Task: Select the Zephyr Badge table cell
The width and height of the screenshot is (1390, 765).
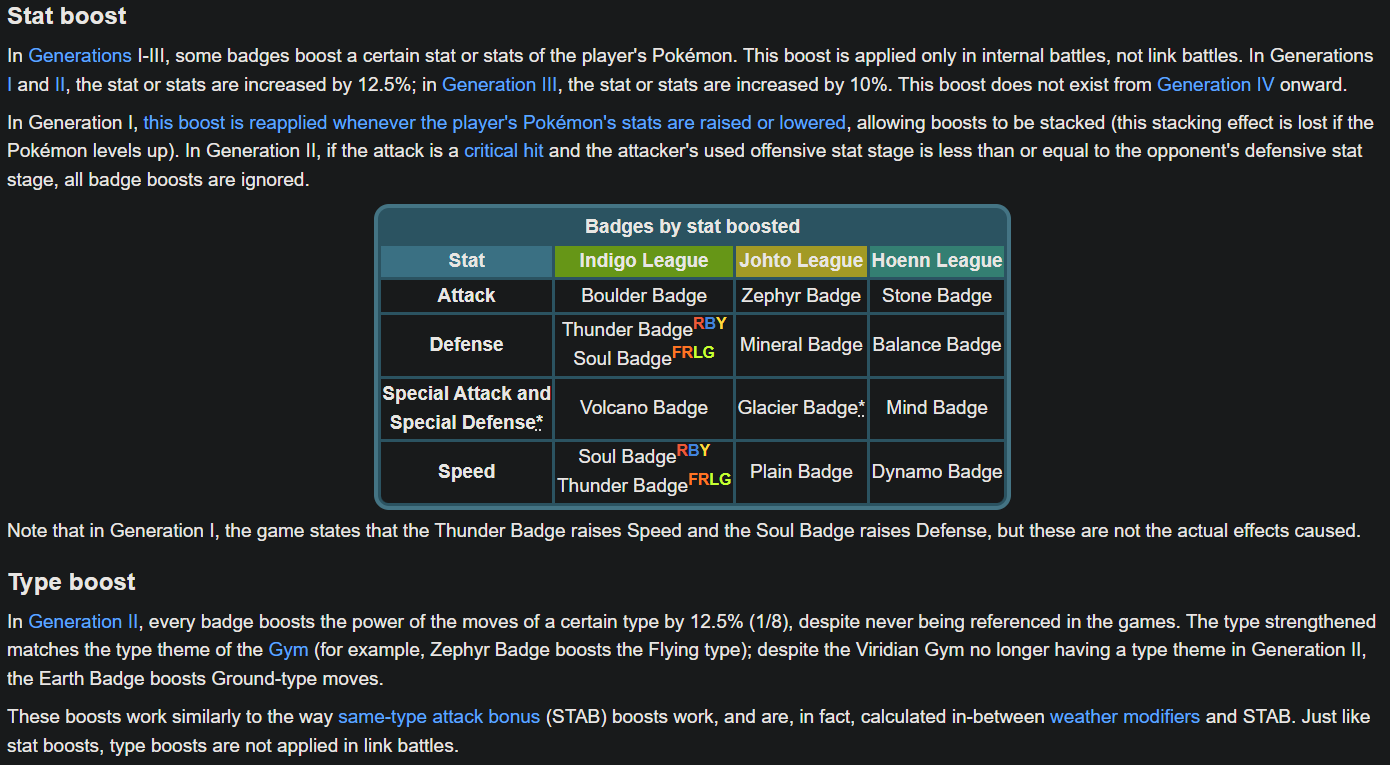Action: click(801, 296)
